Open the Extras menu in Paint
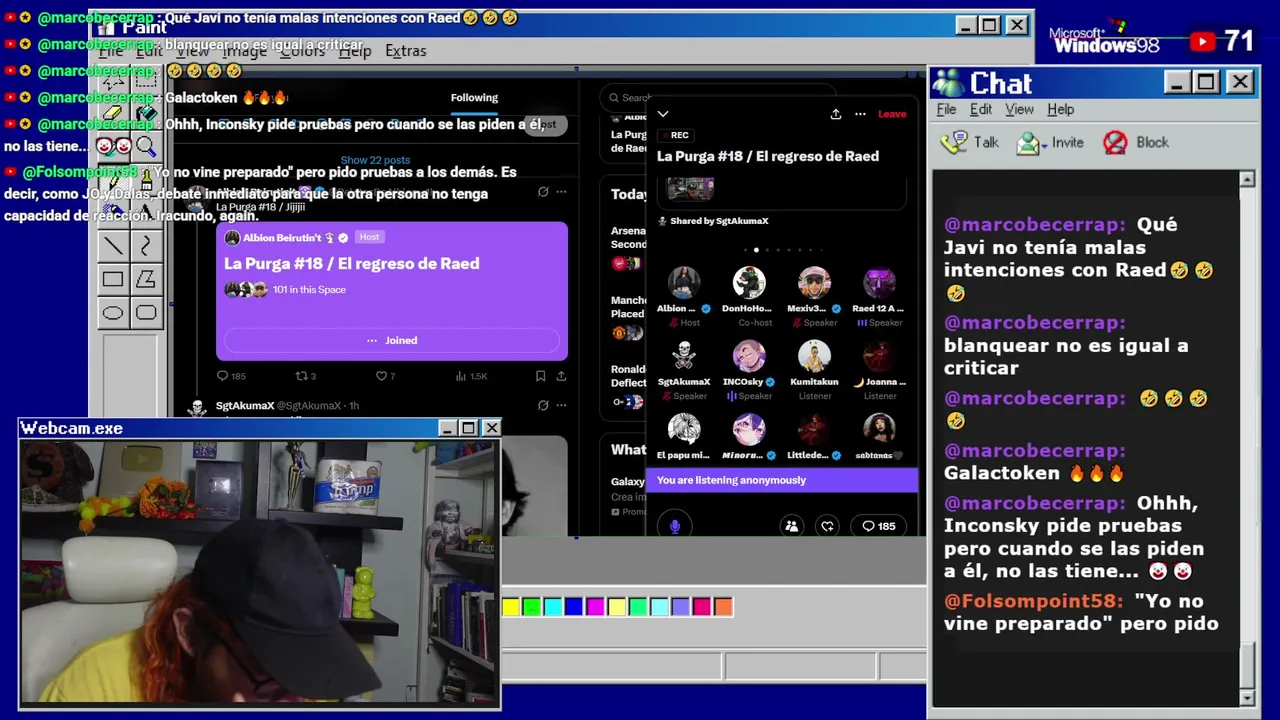This screenshot has width=1280, height=720. 405,51
